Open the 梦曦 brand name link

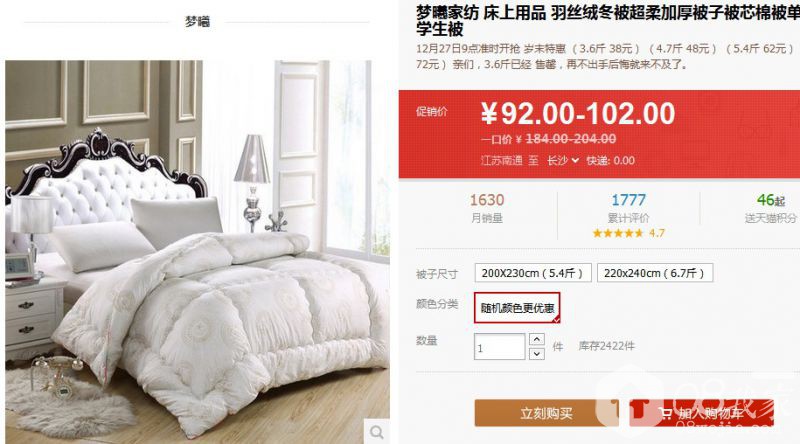(x=197, y=22)
